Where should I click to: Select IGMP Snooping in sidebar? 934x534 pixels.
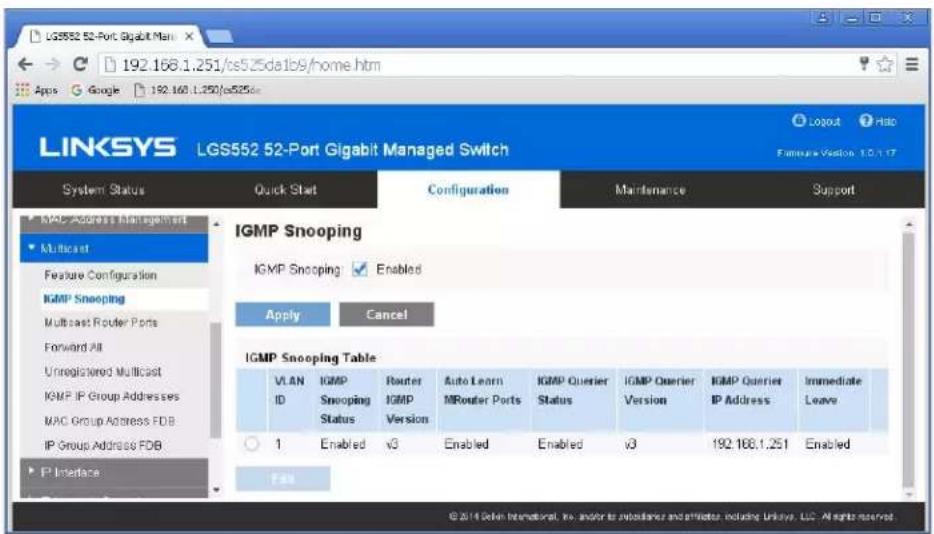[x=84, y=299]
